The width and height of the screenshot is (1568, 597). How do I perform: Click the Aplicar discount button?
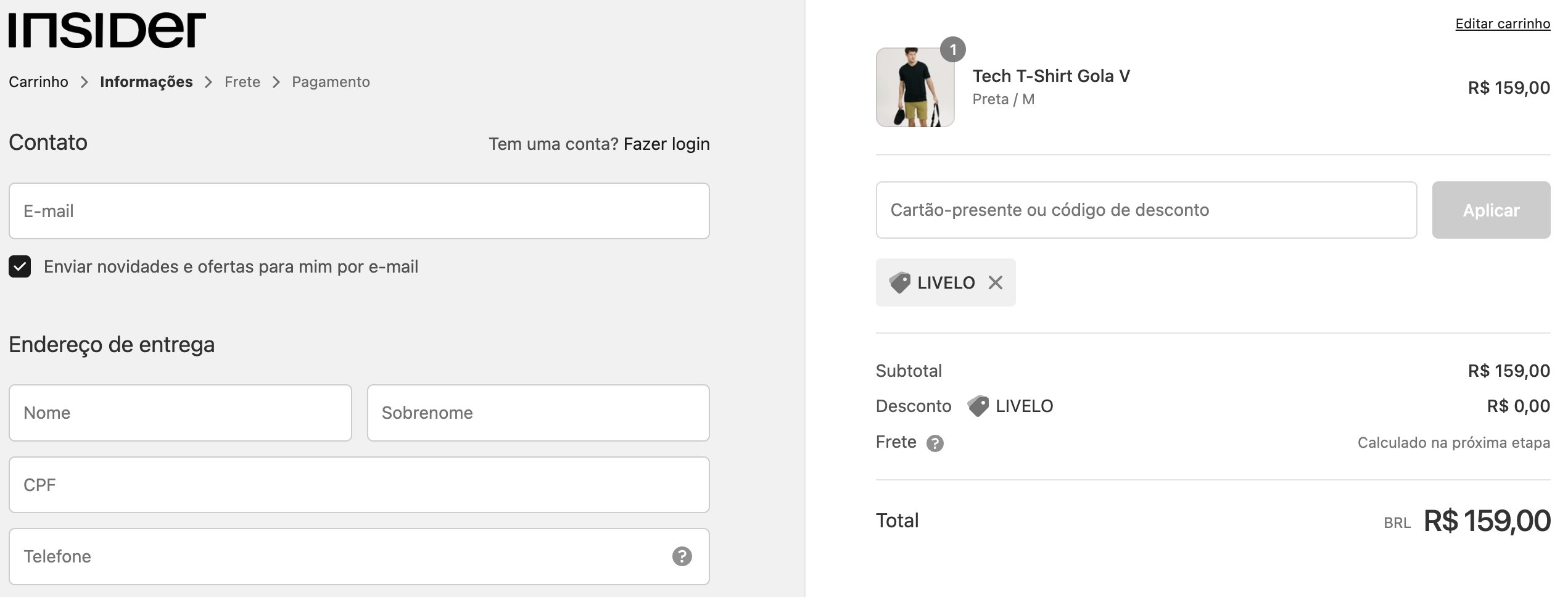1491,210
